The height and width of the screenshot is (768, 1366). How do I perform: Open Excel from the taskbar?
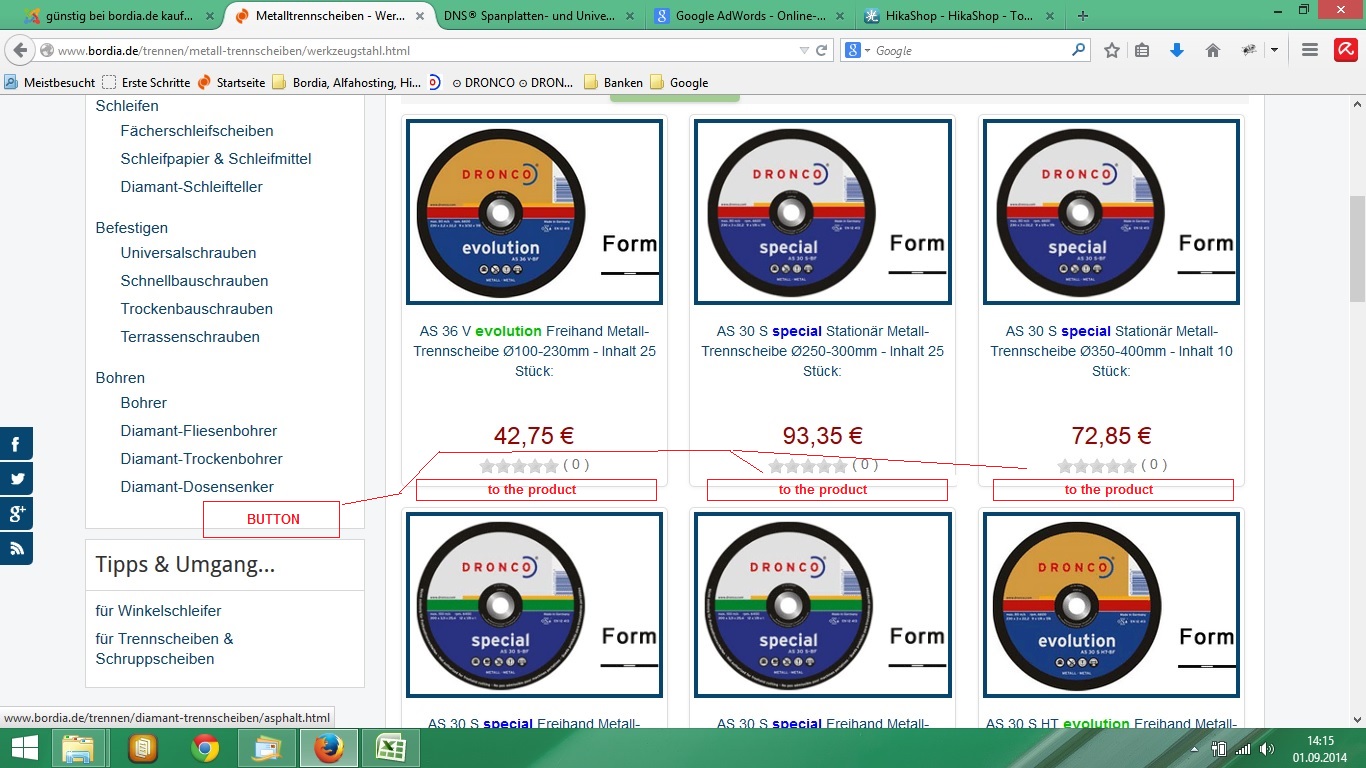(x=389, y=748)
